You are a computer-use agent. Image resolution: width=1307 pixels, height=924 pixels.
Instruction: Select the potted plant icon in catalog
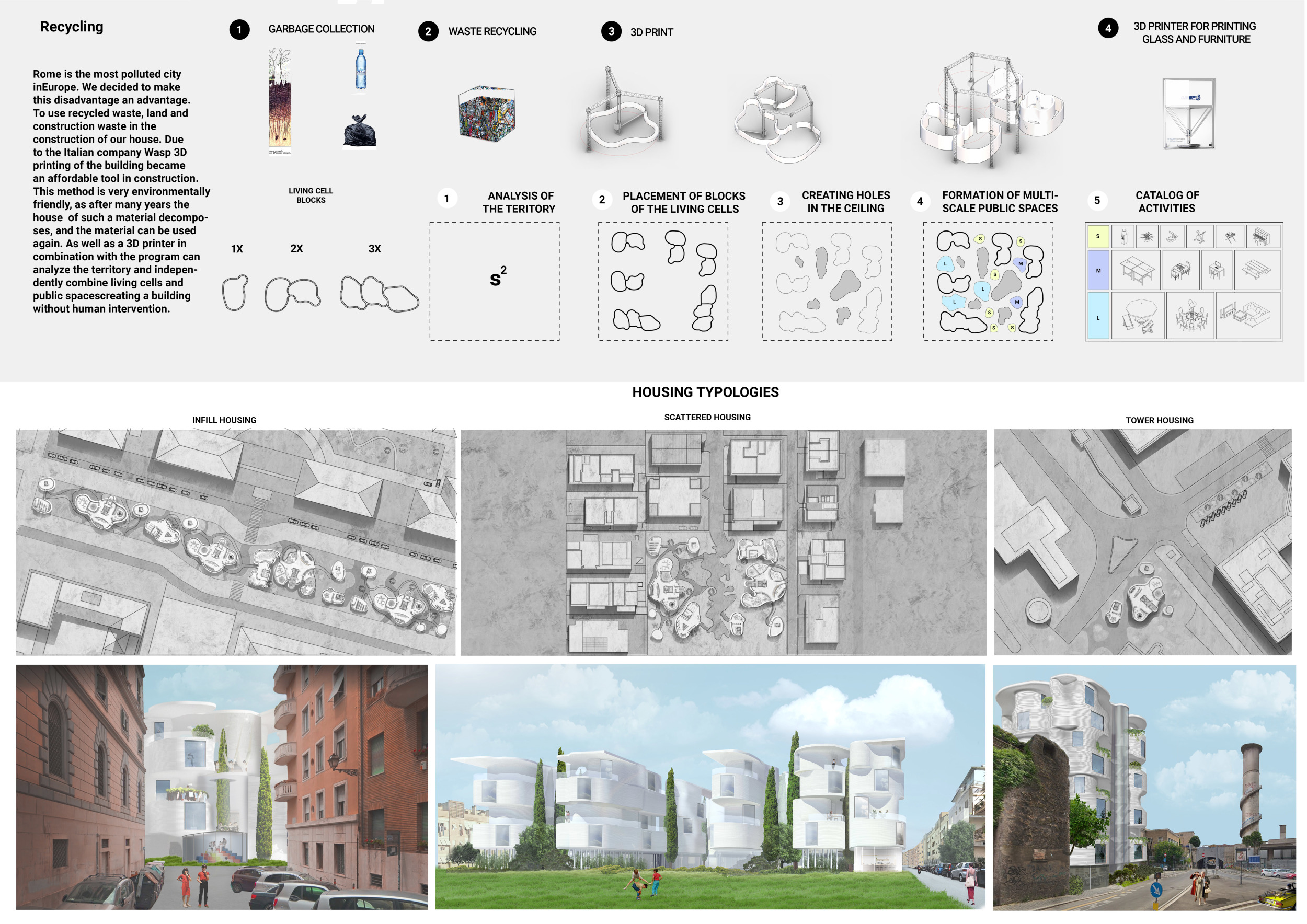click(1148, 237)
